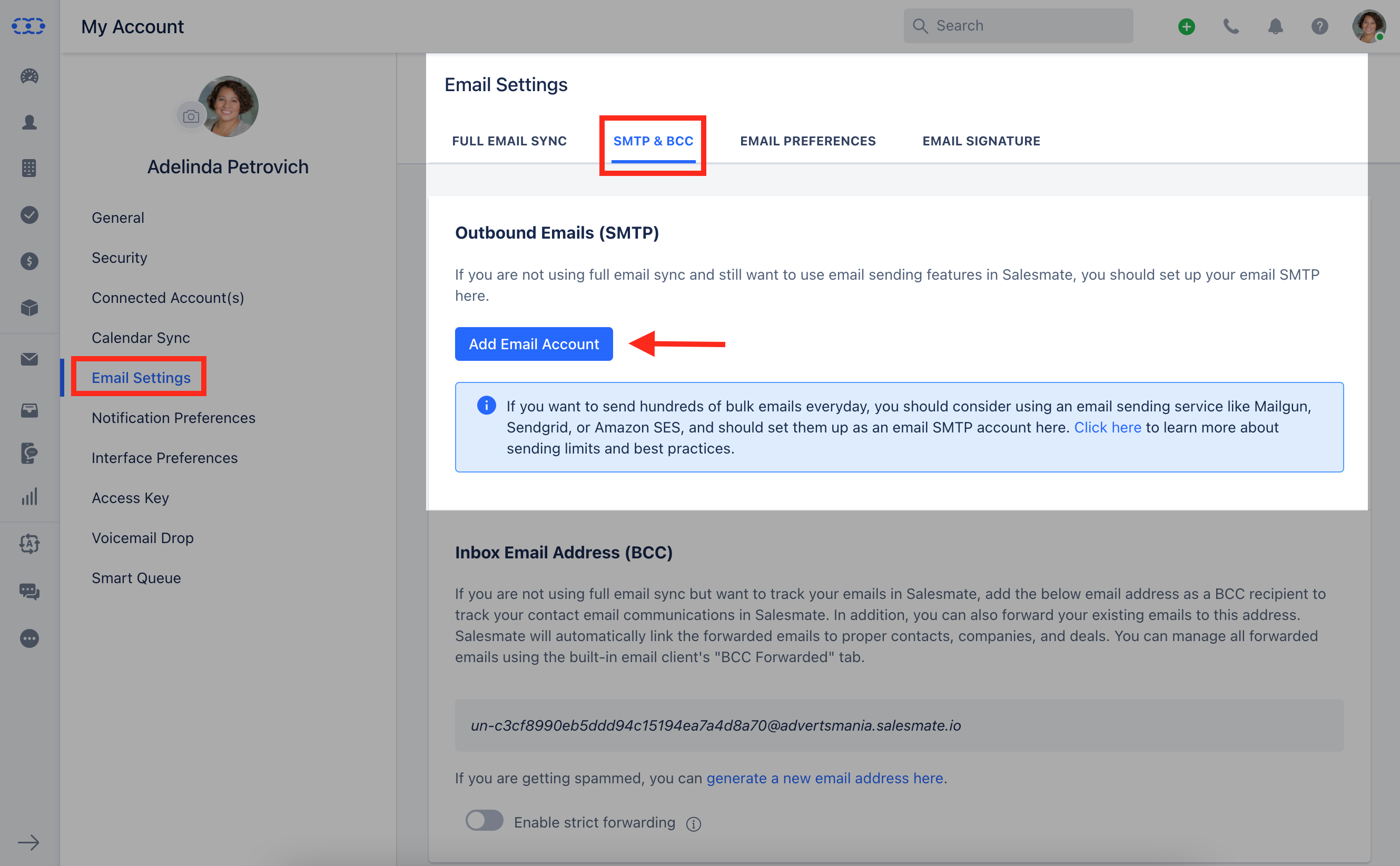Open General account settings
Screen dimensions: 1400x866
tap(118, 218)
